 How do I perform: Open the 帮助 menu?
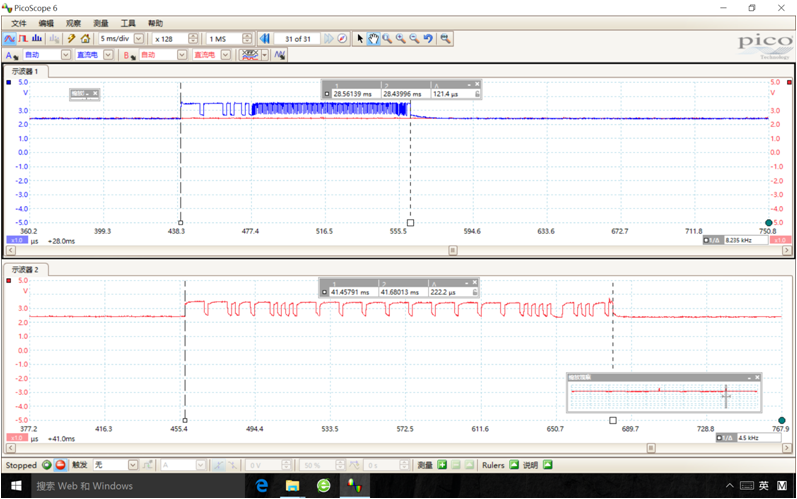click(156, 23)
